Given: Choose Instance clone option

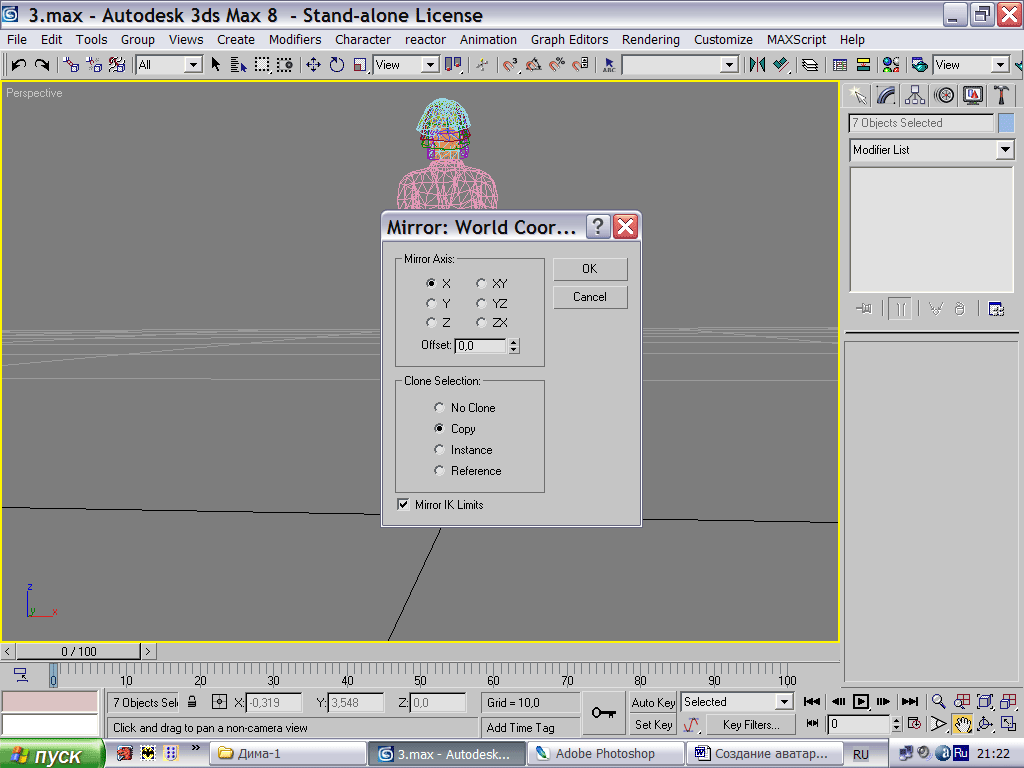Looking at the screenshot, I should [x=440, y=450].
